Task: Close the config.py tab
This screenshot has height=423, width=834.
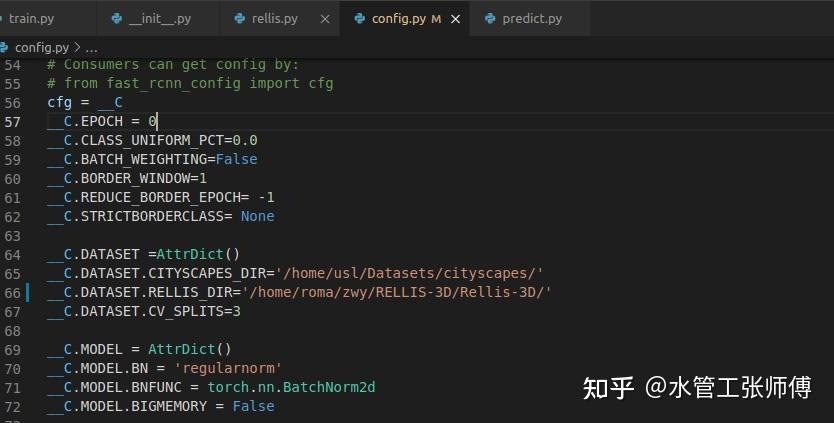Action: tap(455, 19)
